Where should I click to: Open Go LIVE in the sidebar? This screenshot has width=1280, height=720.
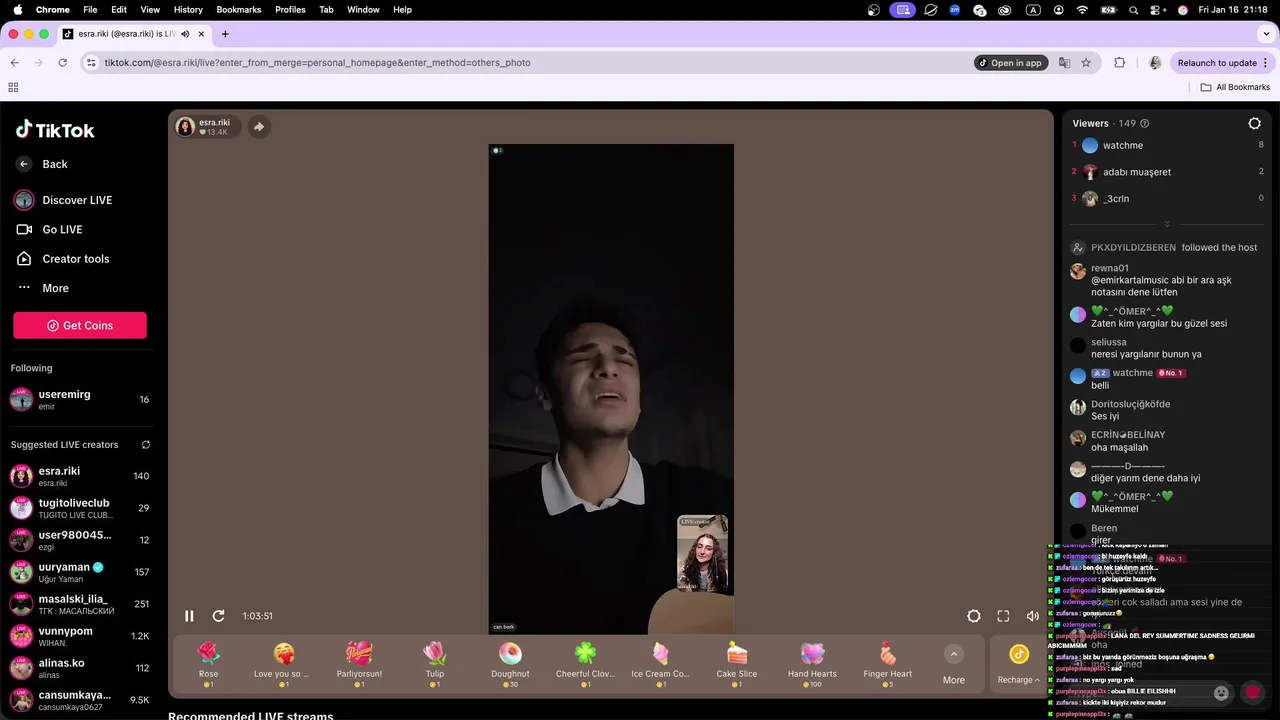(x=50, y=229)
